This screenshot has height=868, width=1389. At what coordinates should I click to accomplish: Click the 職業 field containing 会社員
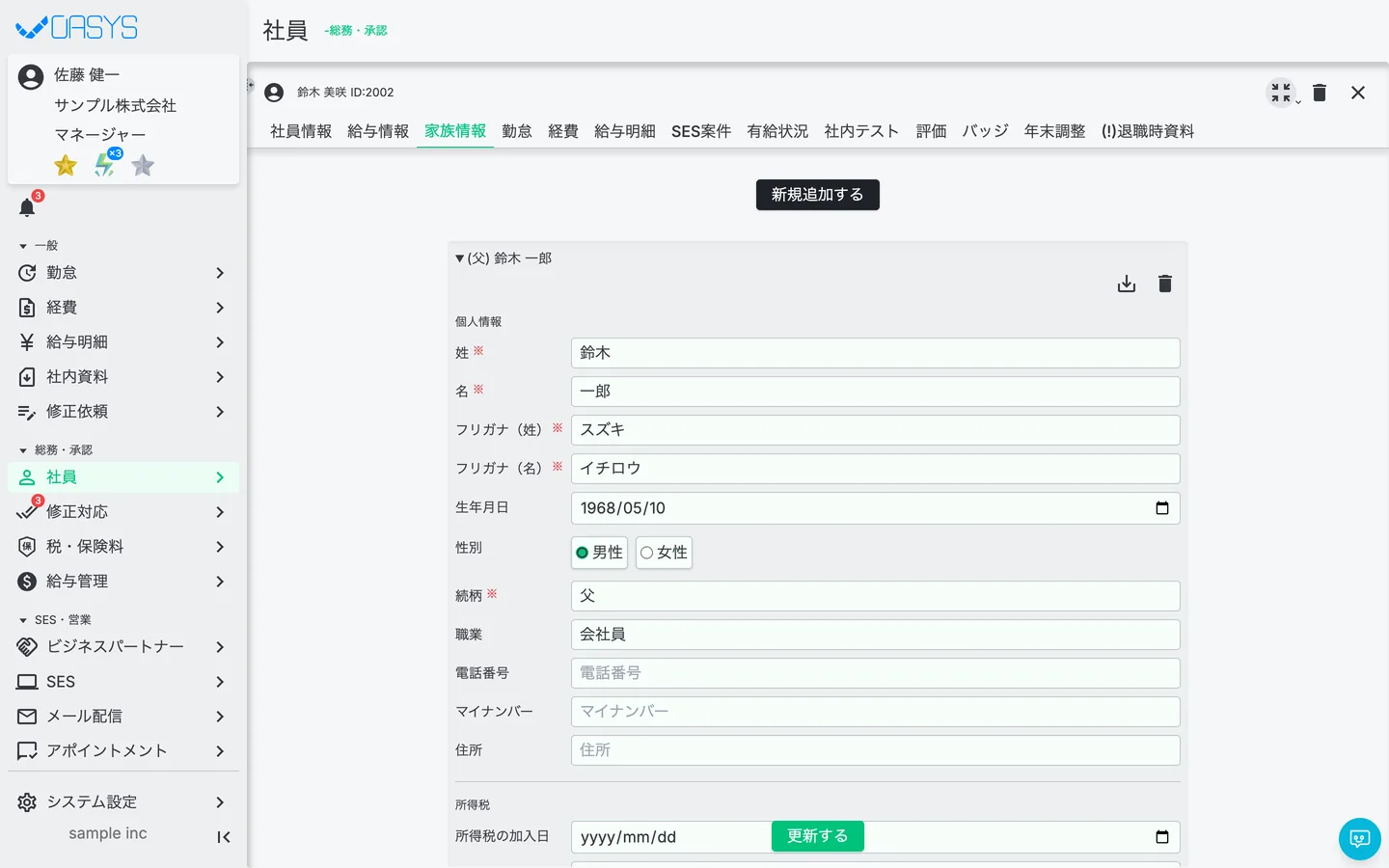pos(876,635)
